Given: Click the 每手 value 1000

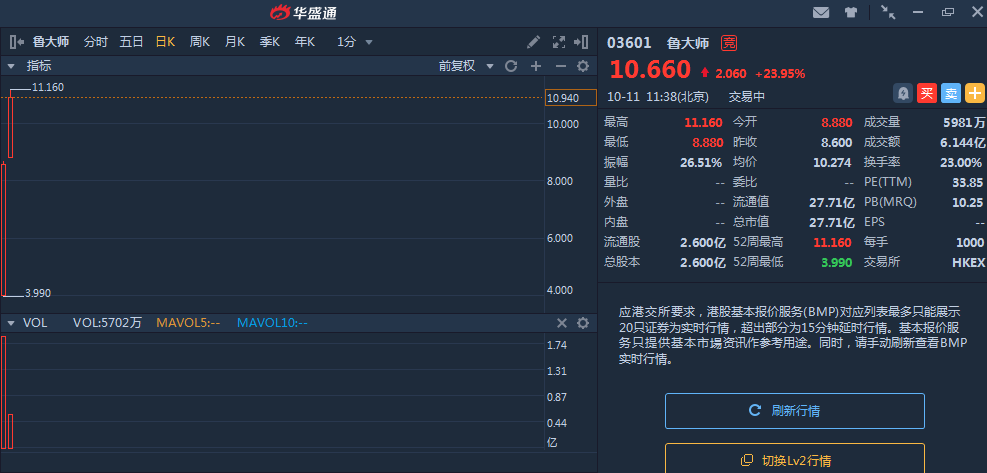Looking at the screenshot, I should point(970,242).
